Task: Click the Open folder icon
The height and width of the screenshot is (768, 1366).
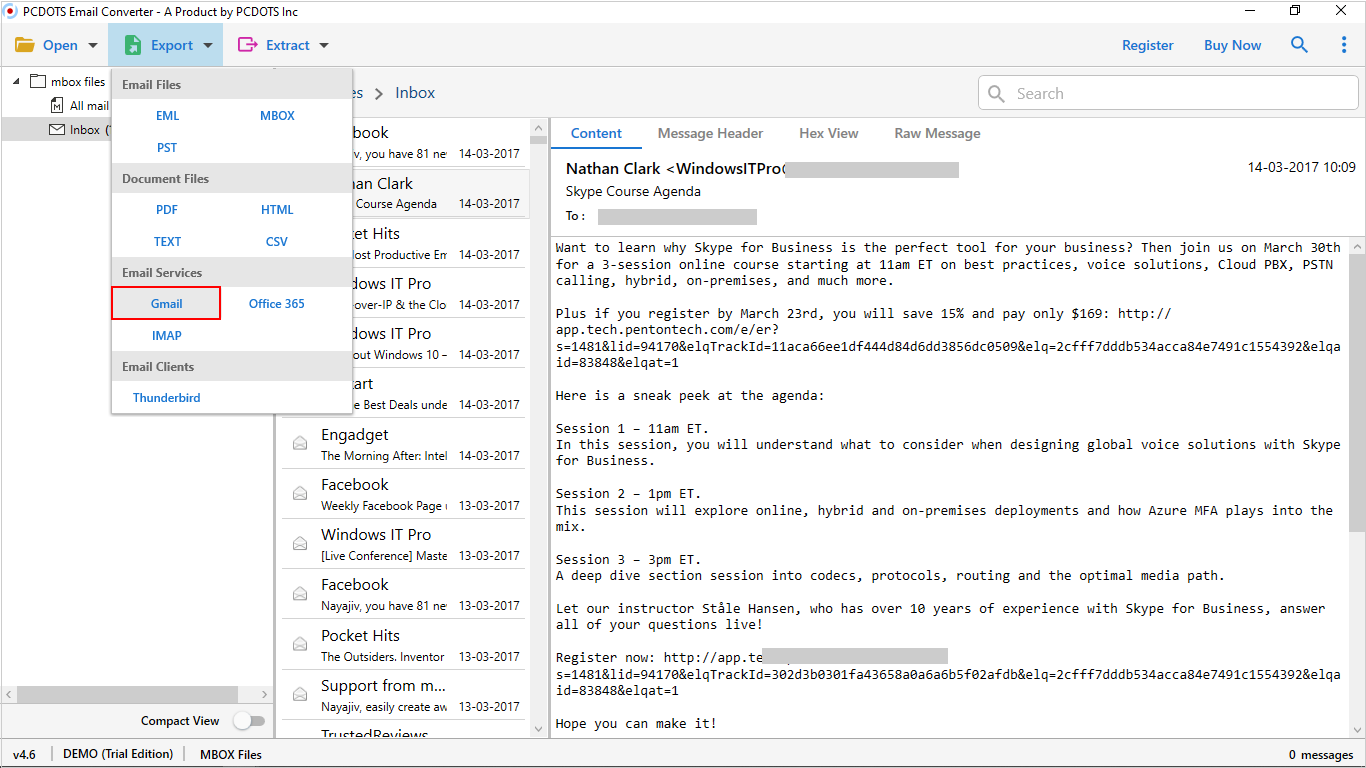Action: tap(24, 45)
